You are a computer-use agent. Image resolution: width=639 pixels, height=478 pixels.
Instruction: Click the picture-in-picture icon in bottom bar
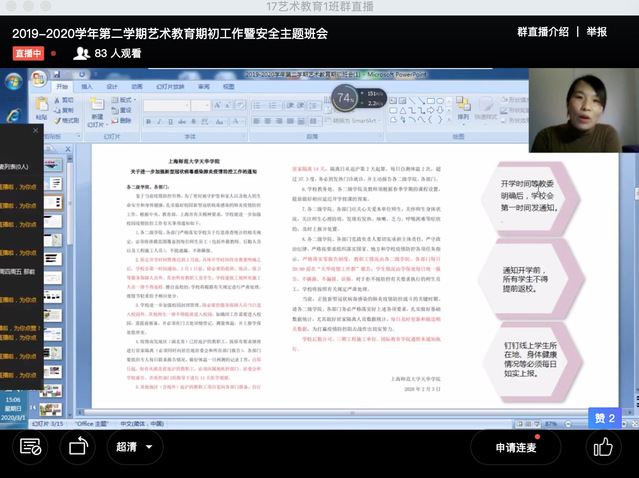click(x=30, y=447)
